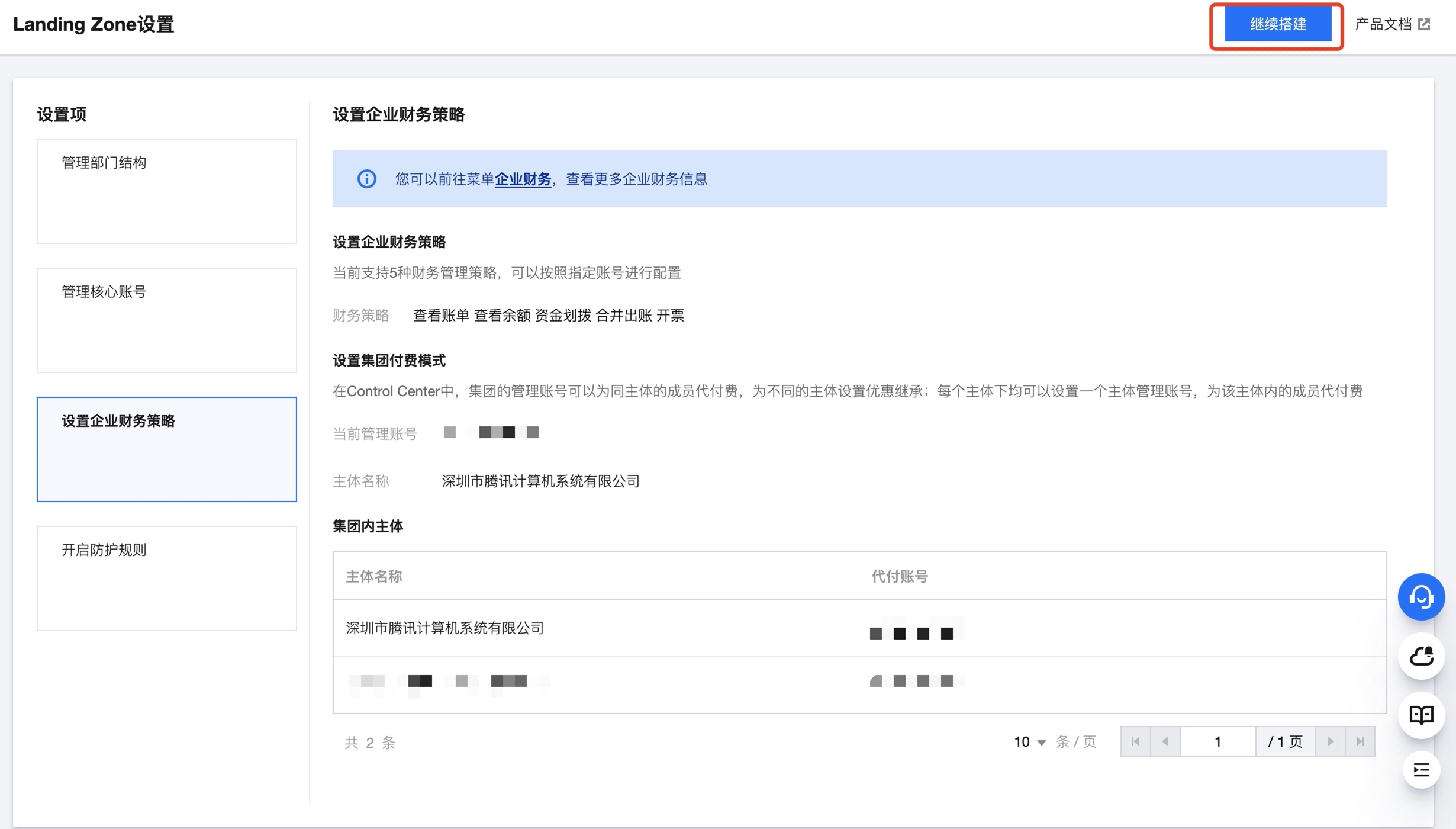1456x829 pixels.
Task: Click the page number input field
Action: 1217,741
